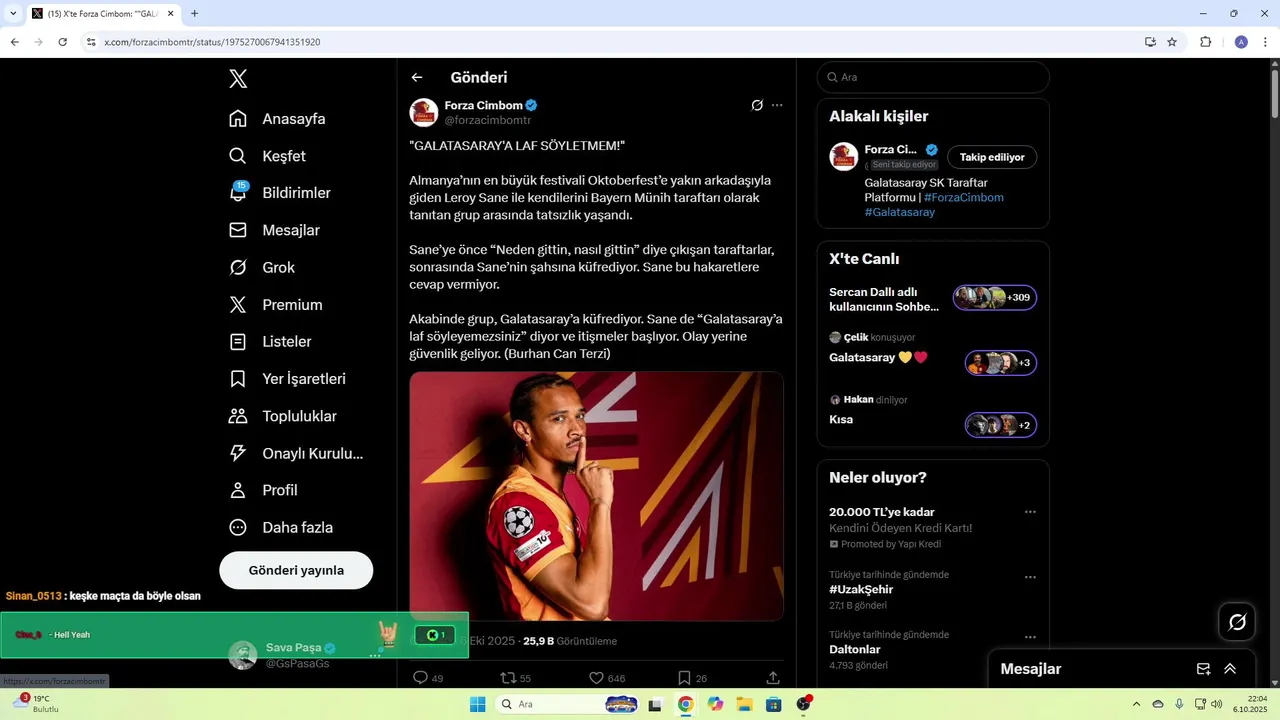Viewport: 1280px width, 720px height.
Task: Join the Galatasaray live space (+3)
Action: [1000, 363]
